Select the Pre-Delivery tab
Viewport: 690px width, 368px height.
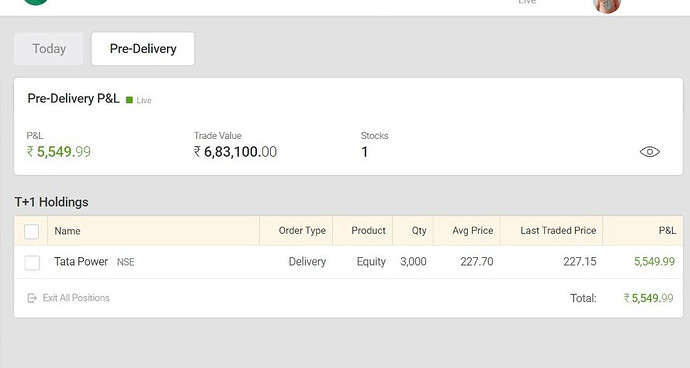coord(143,49)
